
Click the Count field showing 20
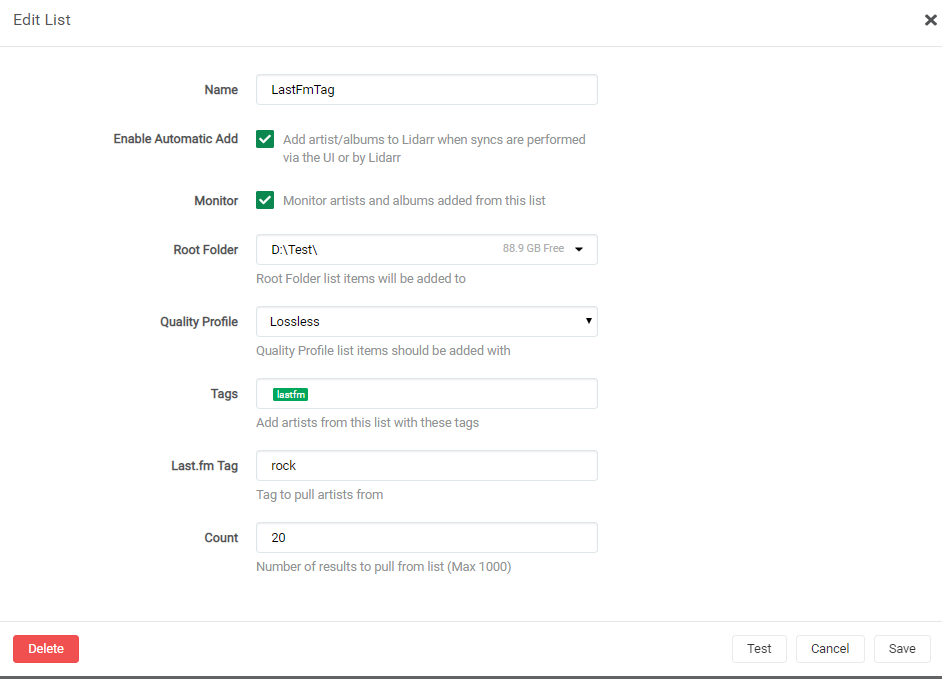click(x=426, y=538)
